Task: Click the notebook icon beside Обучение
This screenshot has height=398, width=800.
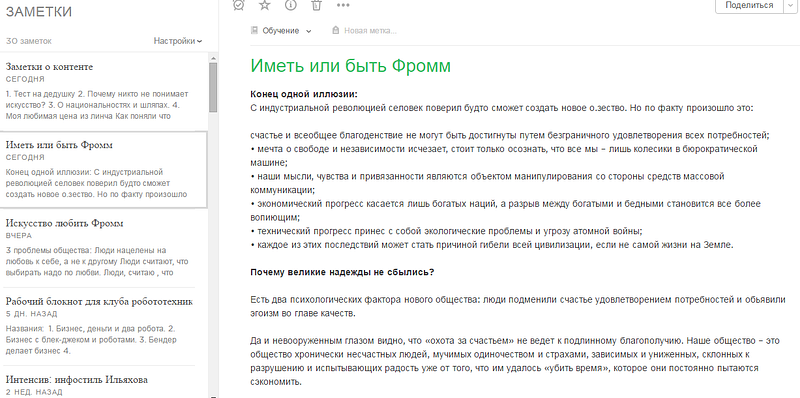Action: click(254, 31)
